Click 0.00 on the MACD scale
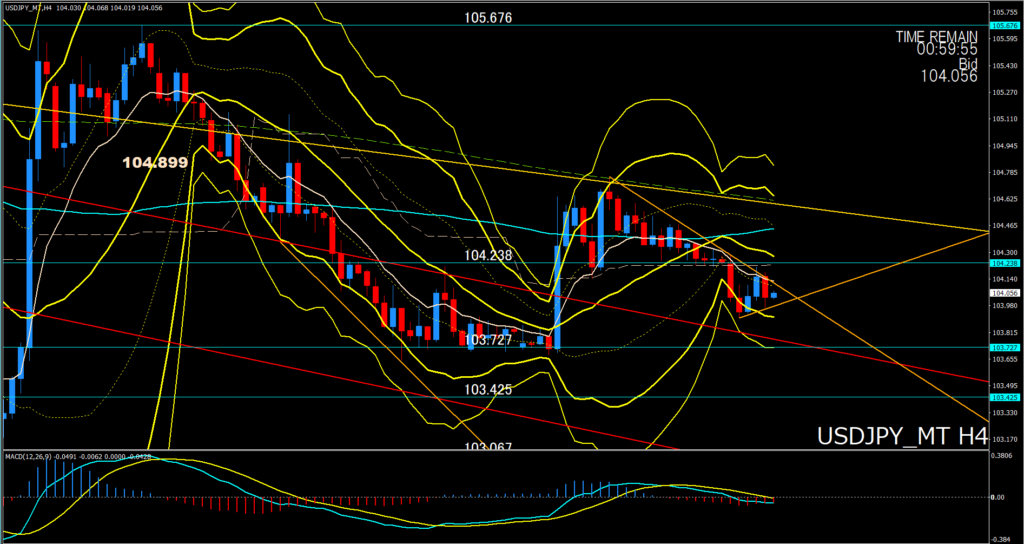1024x544 pixels. 999,497
